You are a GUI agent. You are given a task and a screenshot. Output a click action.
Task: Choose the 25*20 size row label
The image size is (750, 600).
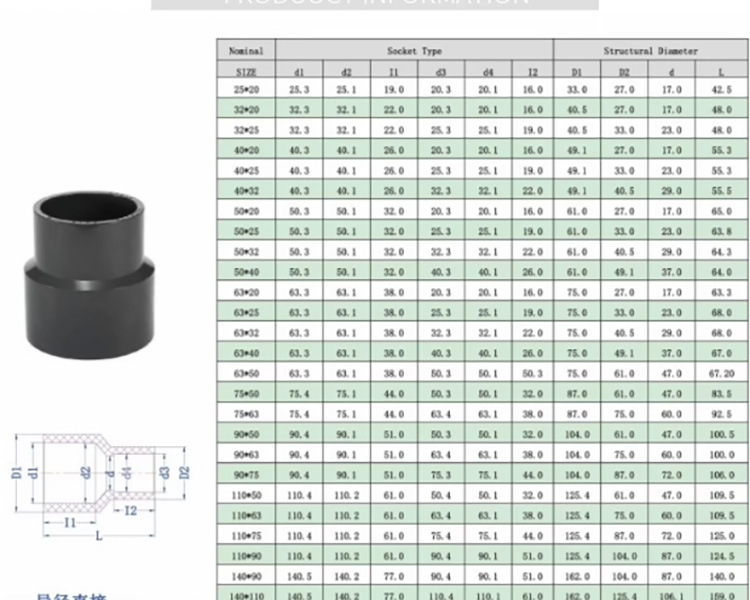(x=246, y=89)
